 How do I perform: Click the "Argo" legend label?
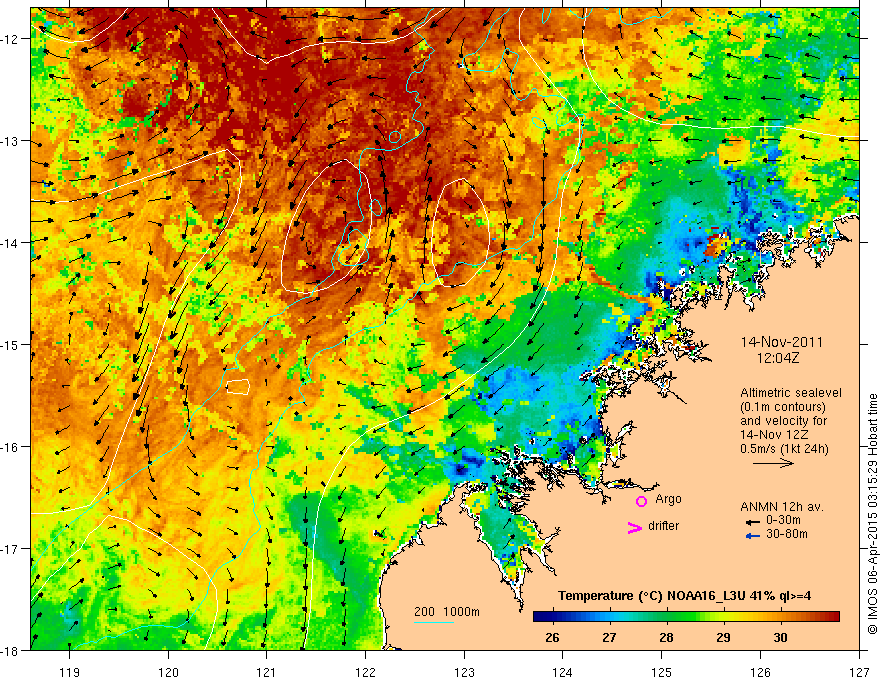click(x=668, y=499)
